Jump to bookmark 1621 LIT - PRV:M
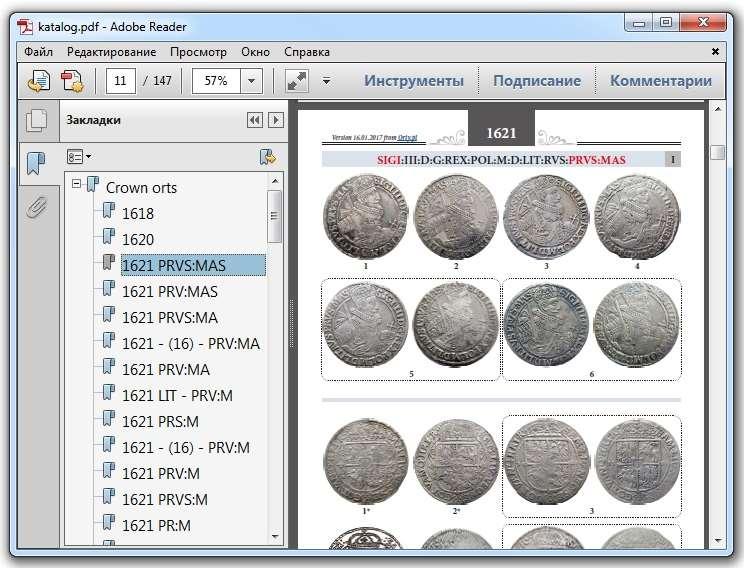The width and height of the screenshot is (744, 568). (177, 395)
